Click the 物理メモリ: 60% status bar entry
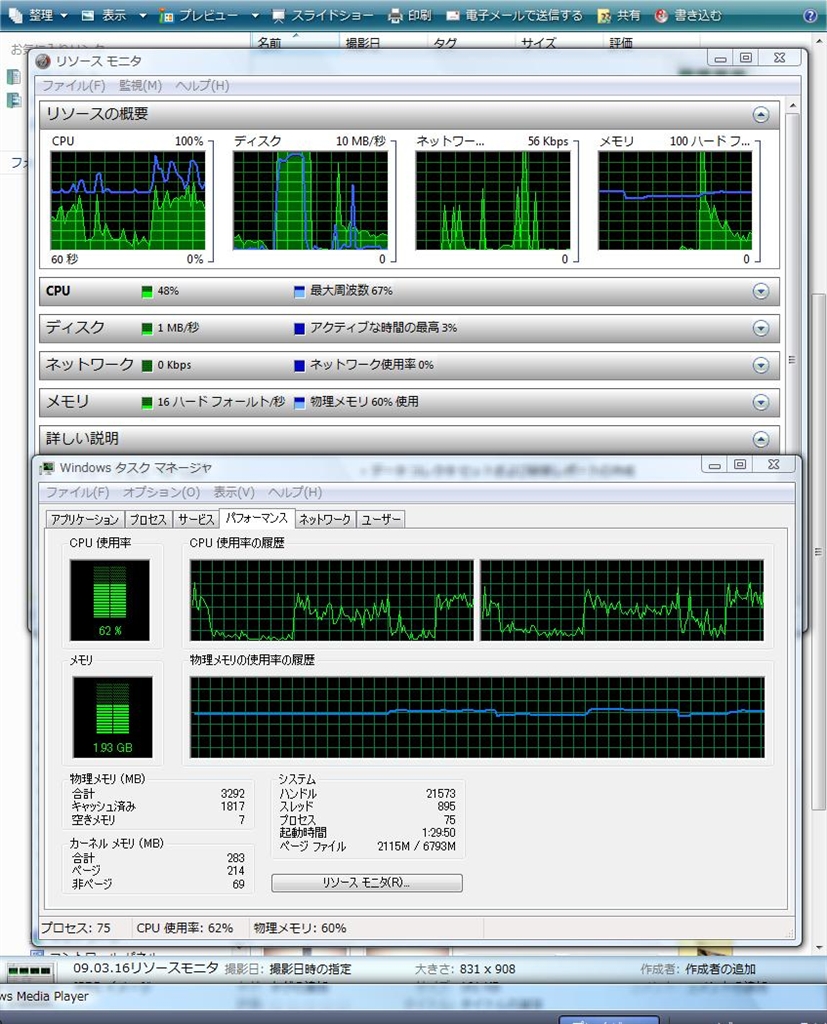 [300, 928]
